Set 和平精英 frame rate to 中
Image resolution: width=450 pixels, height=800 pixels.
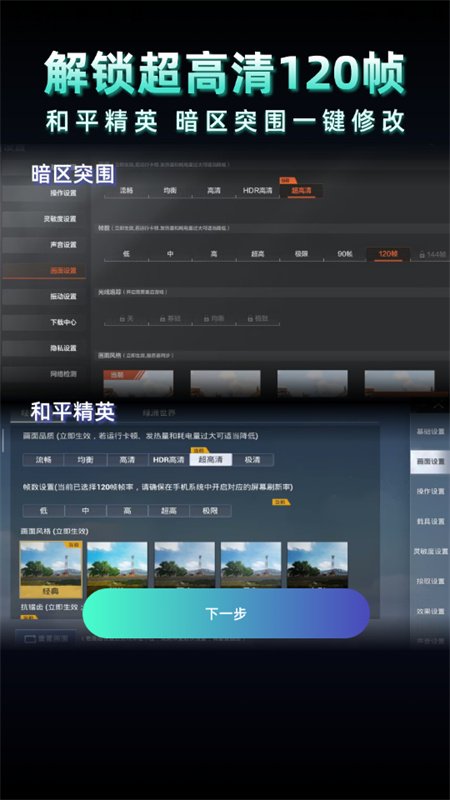click(85, 511)
